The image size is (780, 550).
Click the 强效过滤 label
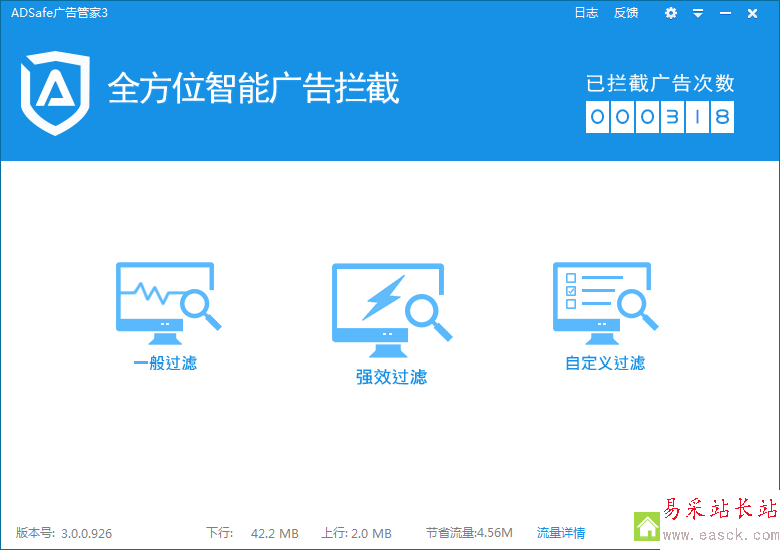(x=391, y=377)
